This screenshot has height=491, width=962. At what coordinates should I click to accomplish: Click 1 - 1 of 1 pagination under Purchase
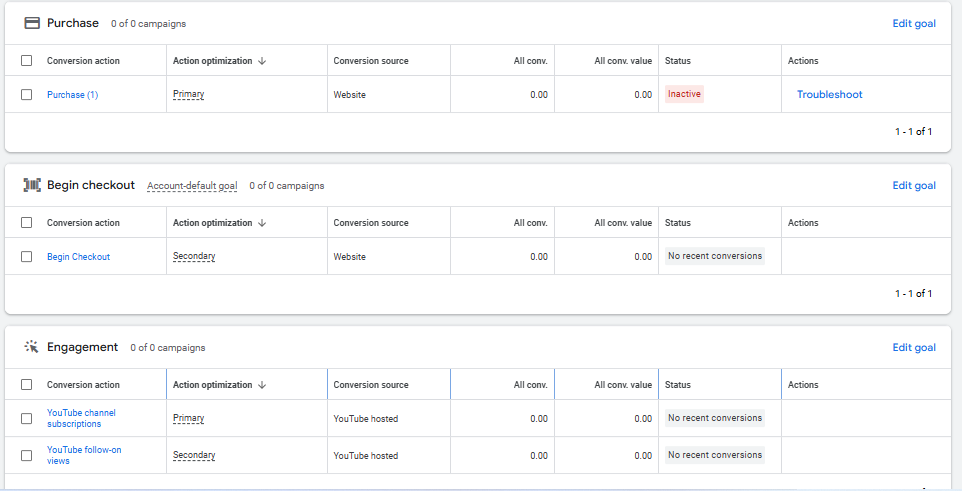(x=914, y=131)
